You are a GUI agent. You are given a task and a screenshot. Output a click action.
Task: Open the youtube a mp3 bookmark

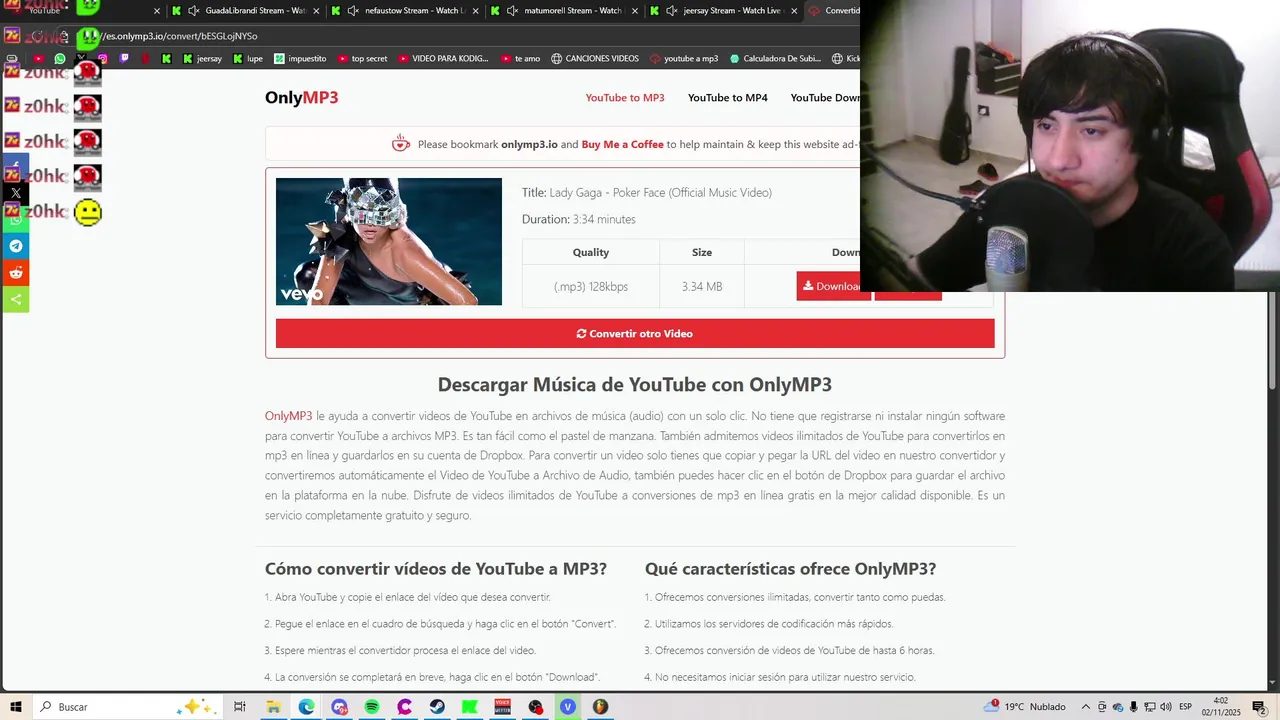point(684,58)
